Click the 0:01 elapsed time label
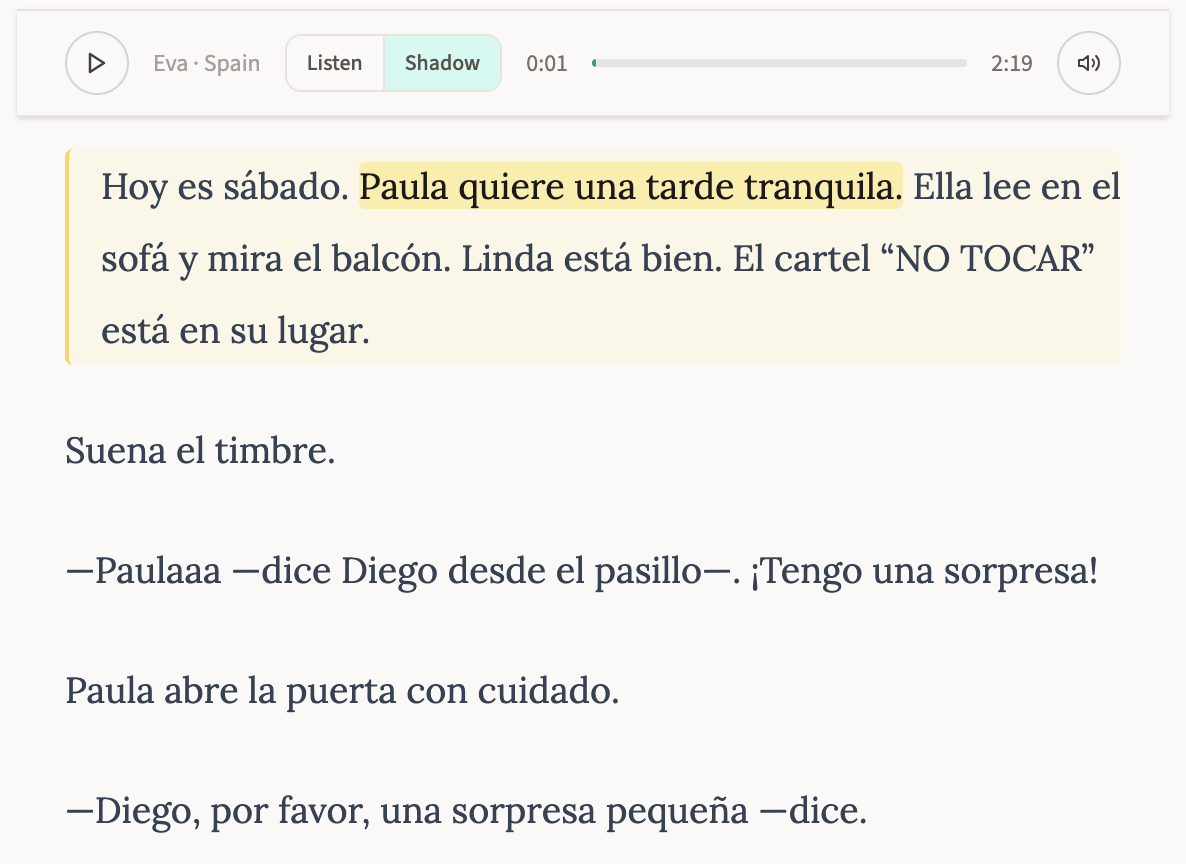 (x=547, y=63)
